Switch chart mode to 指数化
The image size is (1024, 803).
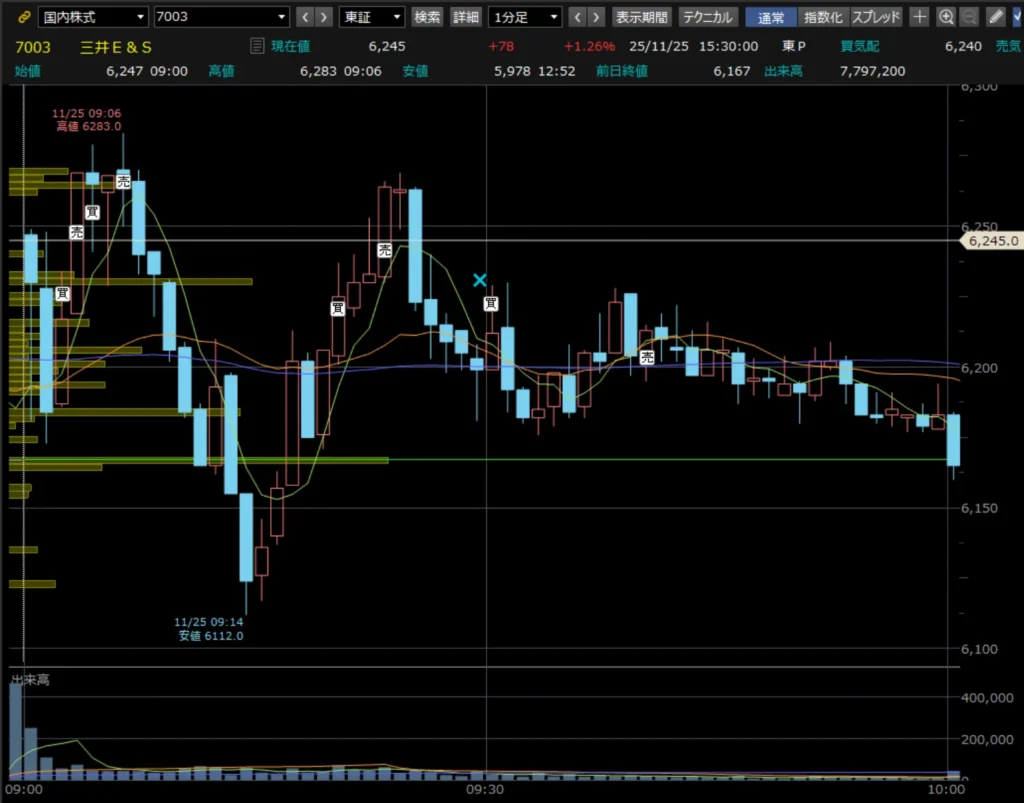point(823,17)
